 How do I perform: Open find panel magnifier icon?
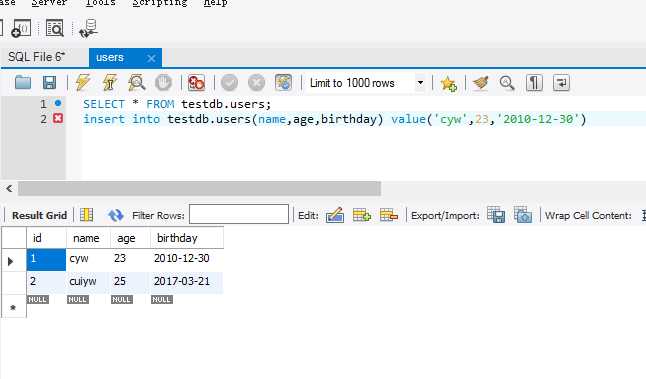(x=507, y=83)
